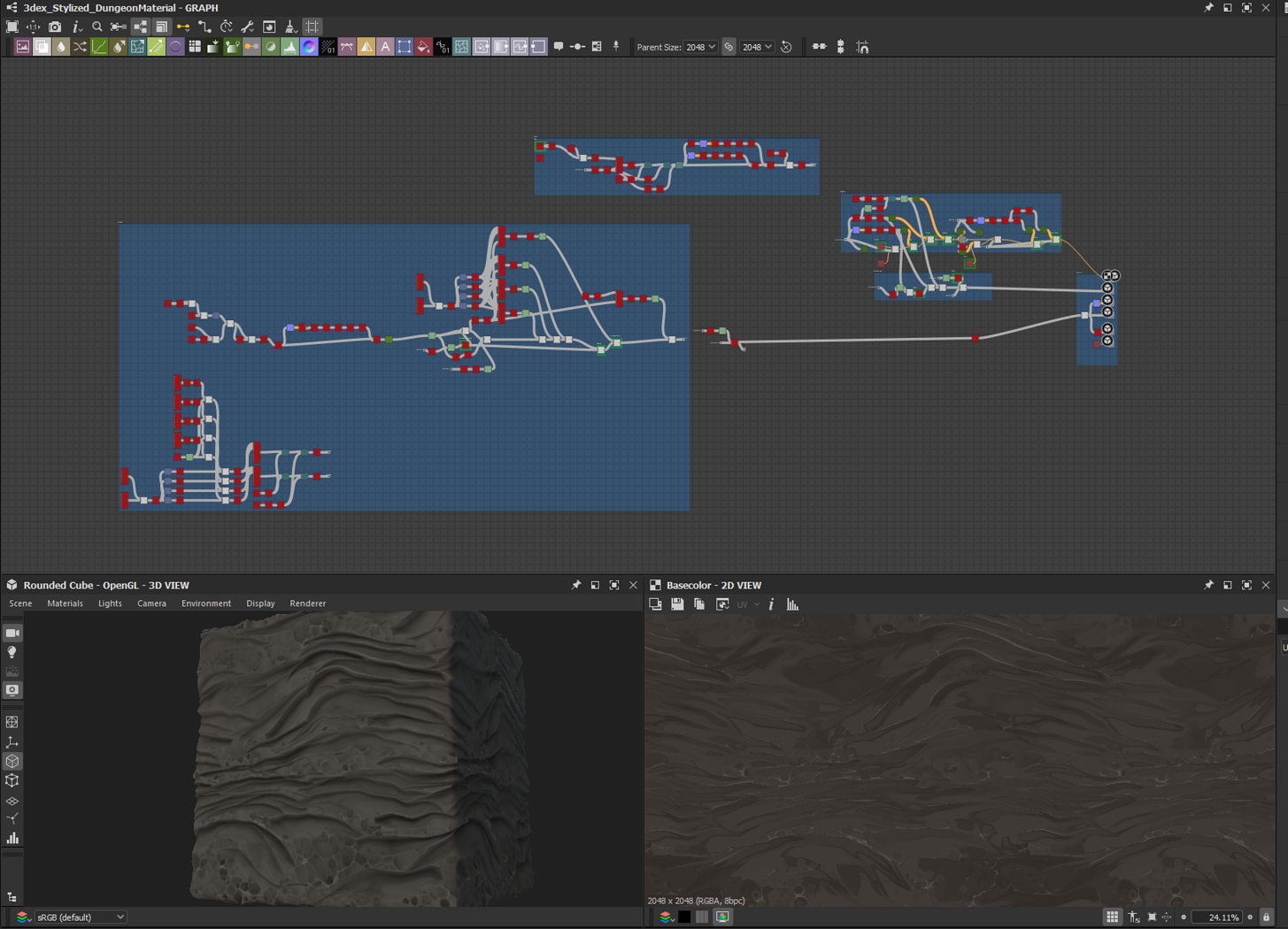Open the Materials menu in 3D view
The height and width of the screenshot is (929, 1288).
click(65, 603)
